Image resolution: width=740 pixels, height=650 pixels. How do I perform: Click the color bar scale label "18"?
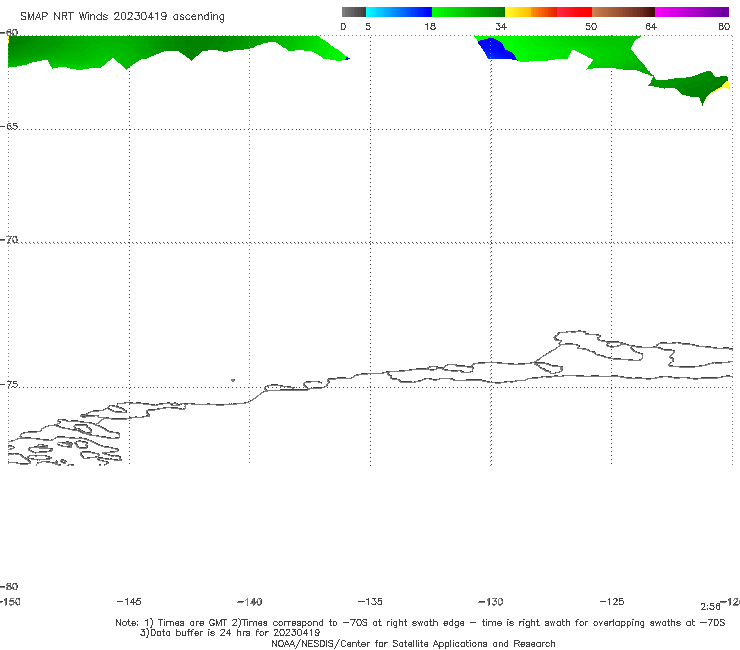(x=430, y=27)
